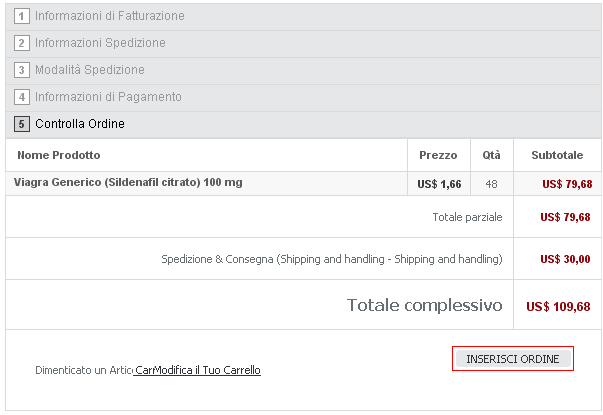Click the step 3 number badge
The image size is (603, 415).
[x=22, y=70]
